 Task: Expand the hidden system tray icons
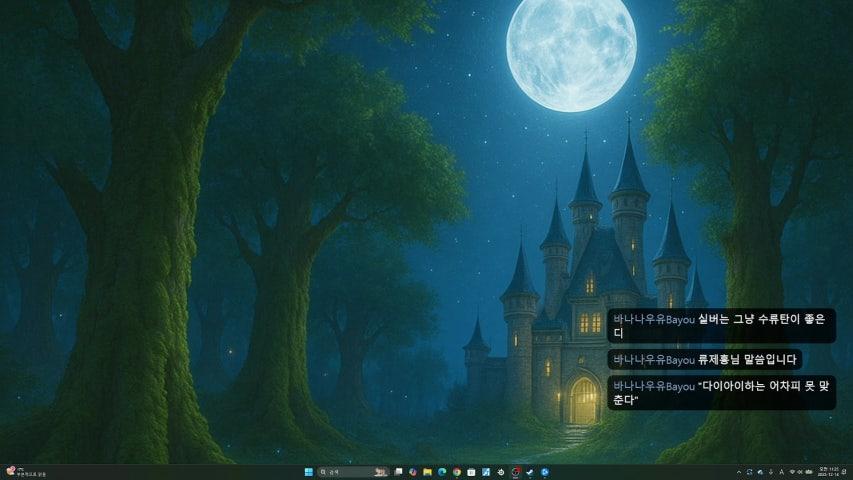pyautogui.click(x=739, y=472)
